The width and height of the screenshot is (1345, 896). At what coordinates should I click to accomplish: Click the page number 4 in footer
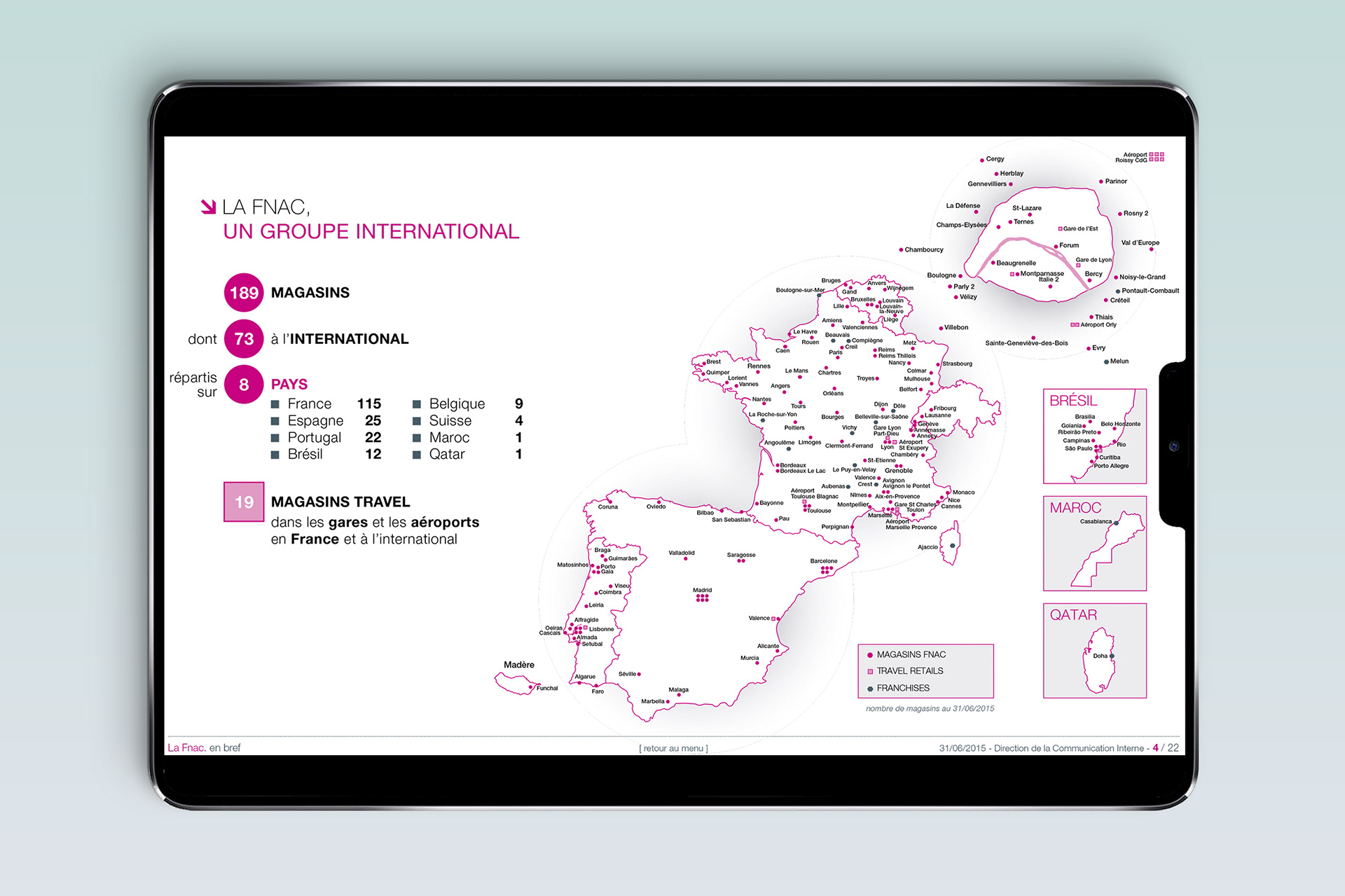1155,747
